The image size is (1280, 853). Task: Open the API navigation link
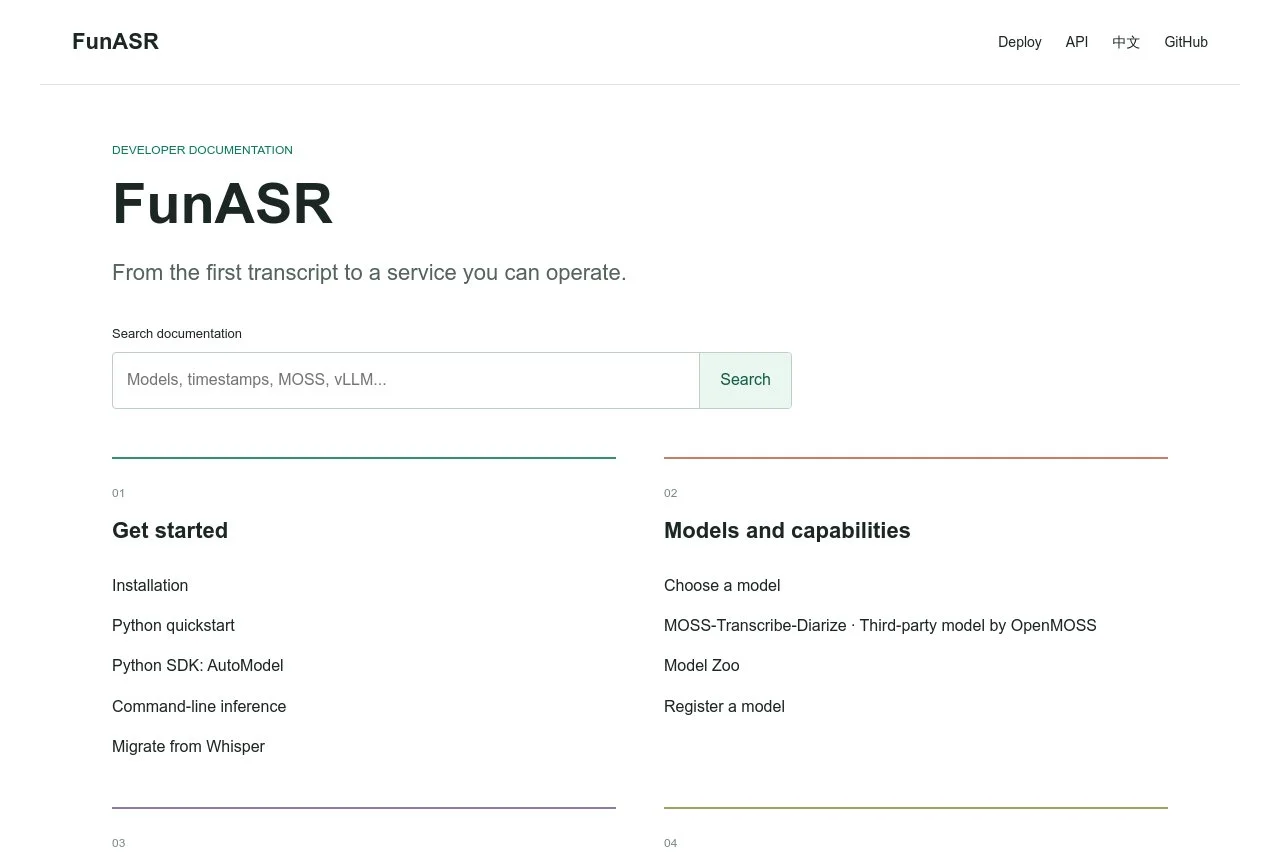coord(1077,42)
